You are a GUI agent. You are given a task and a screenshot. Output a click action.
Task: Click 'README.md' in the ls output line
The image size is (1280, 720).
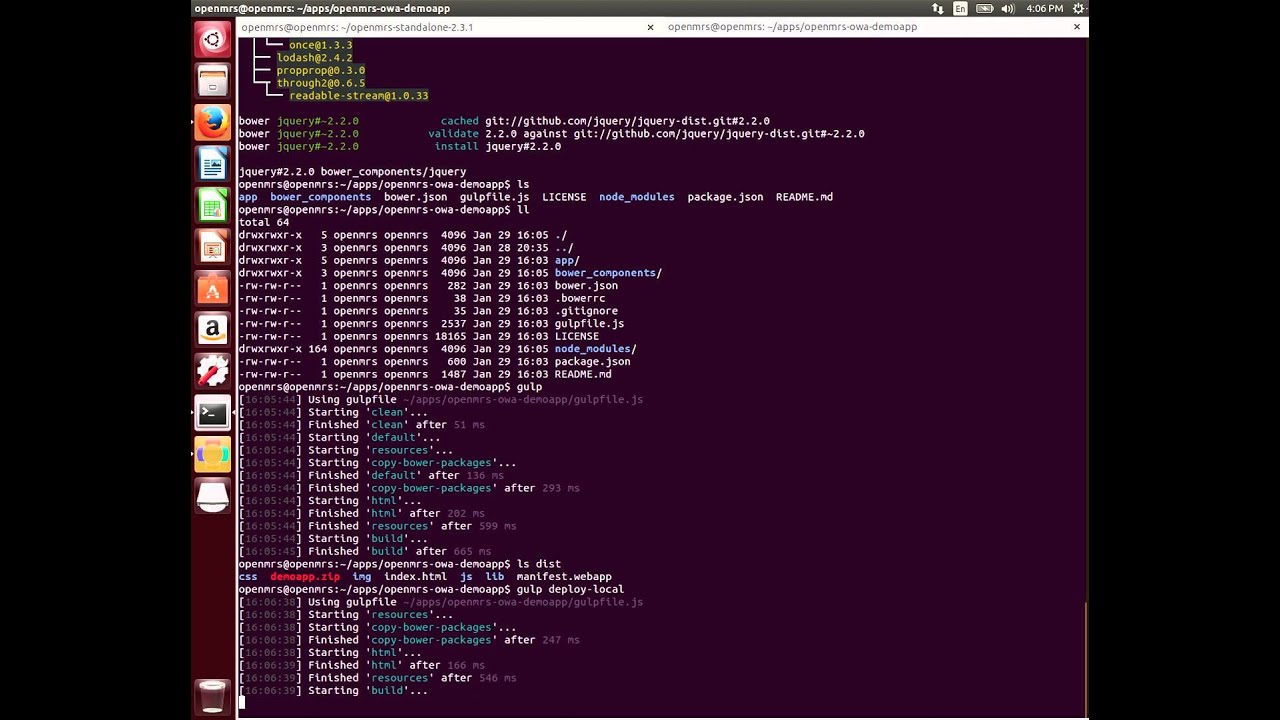click(x=804, y=197)
